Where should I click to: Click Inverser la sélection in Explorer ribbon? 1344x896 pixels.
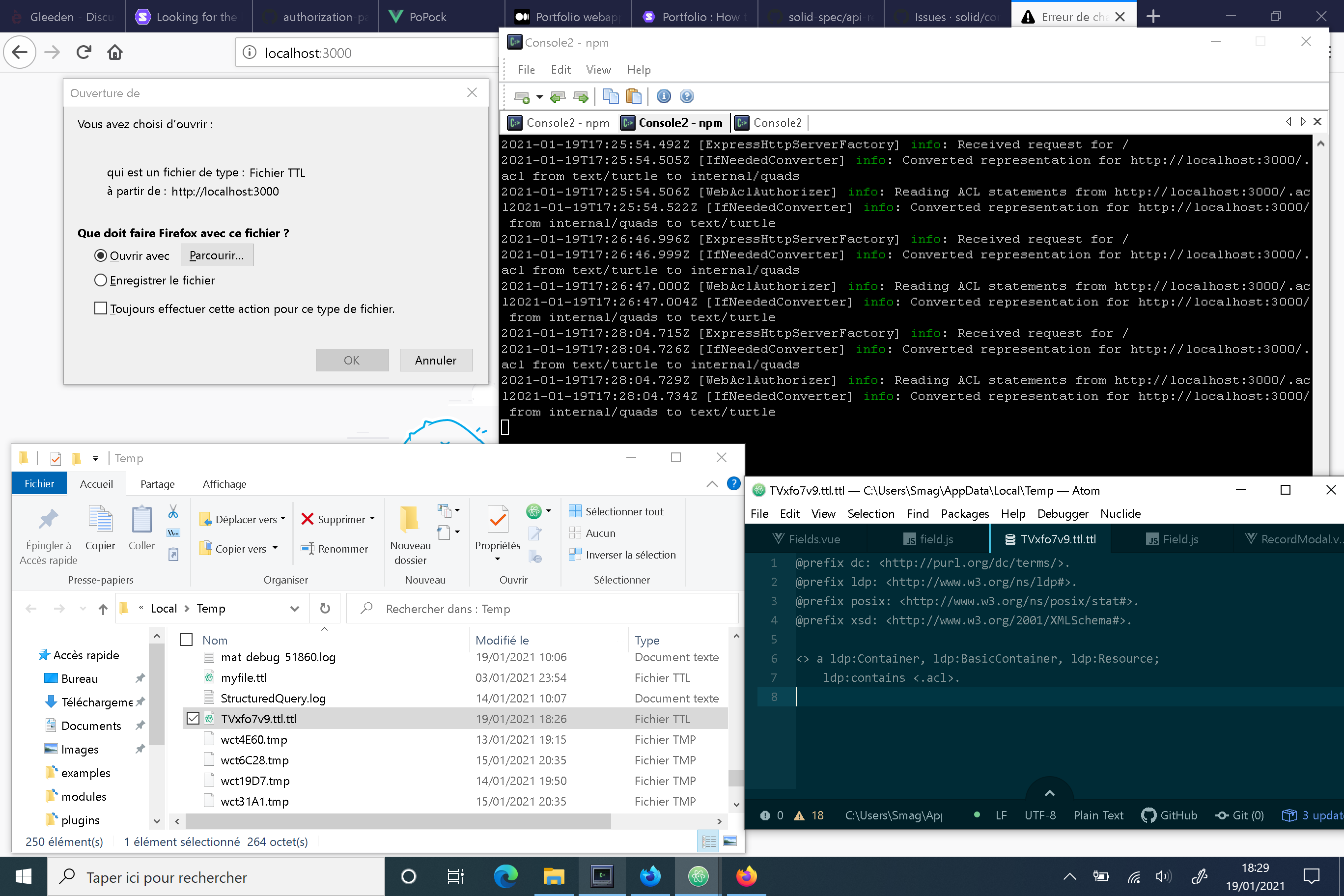tap(622, 555)
